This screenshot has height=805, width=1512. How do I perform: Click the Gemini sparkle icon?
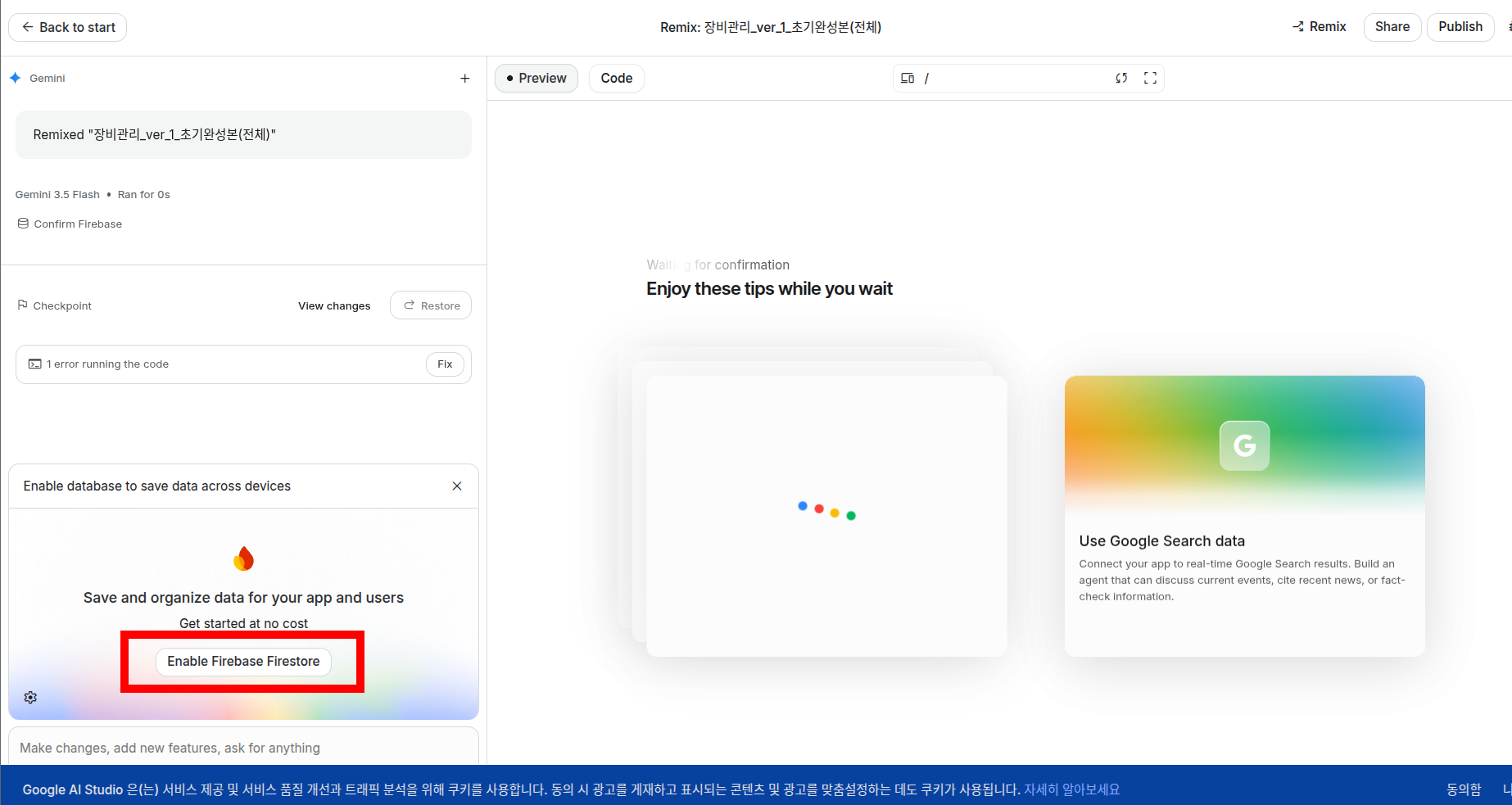click(16, 78)
